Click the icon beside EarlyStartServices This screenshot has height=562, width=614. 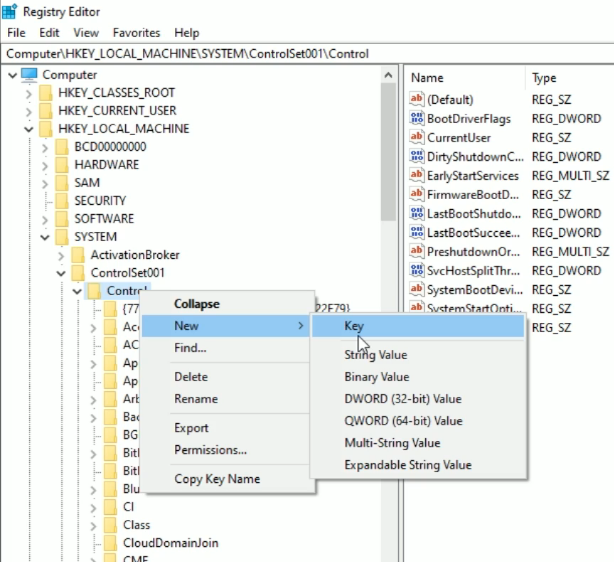(x=417, y=175)
